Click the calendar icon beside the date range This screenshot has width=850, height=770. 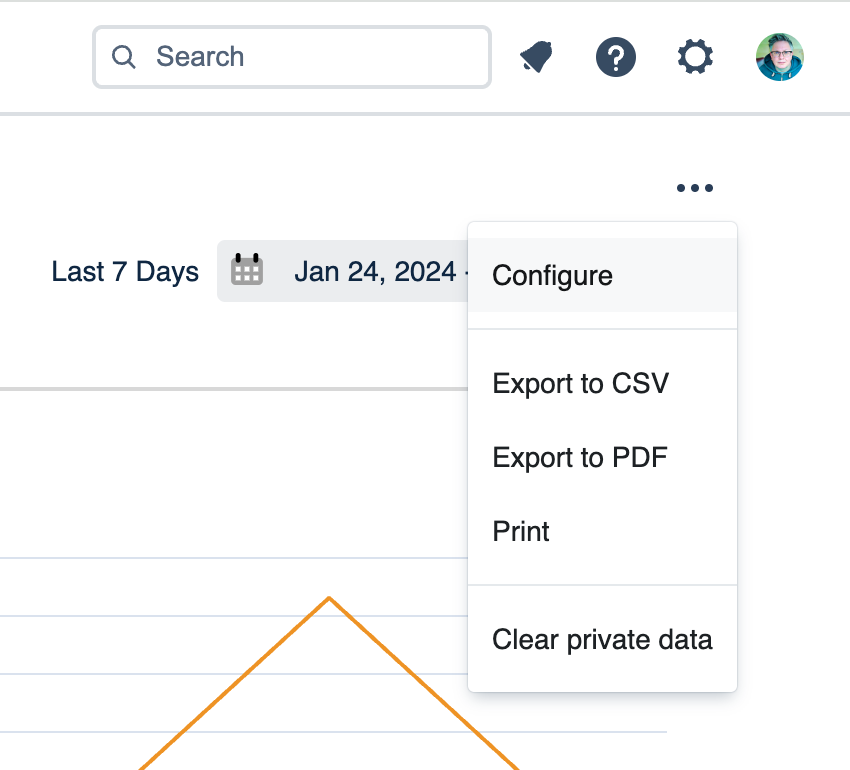pyautogui.click(x=247, y=270)
